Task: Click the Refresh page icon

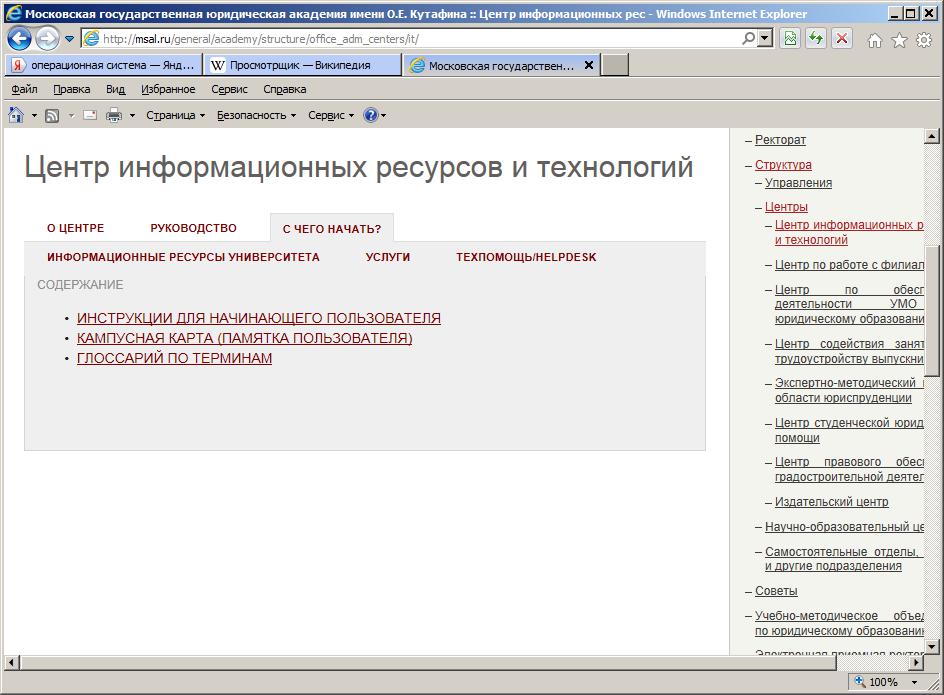Action: [816, 39]
